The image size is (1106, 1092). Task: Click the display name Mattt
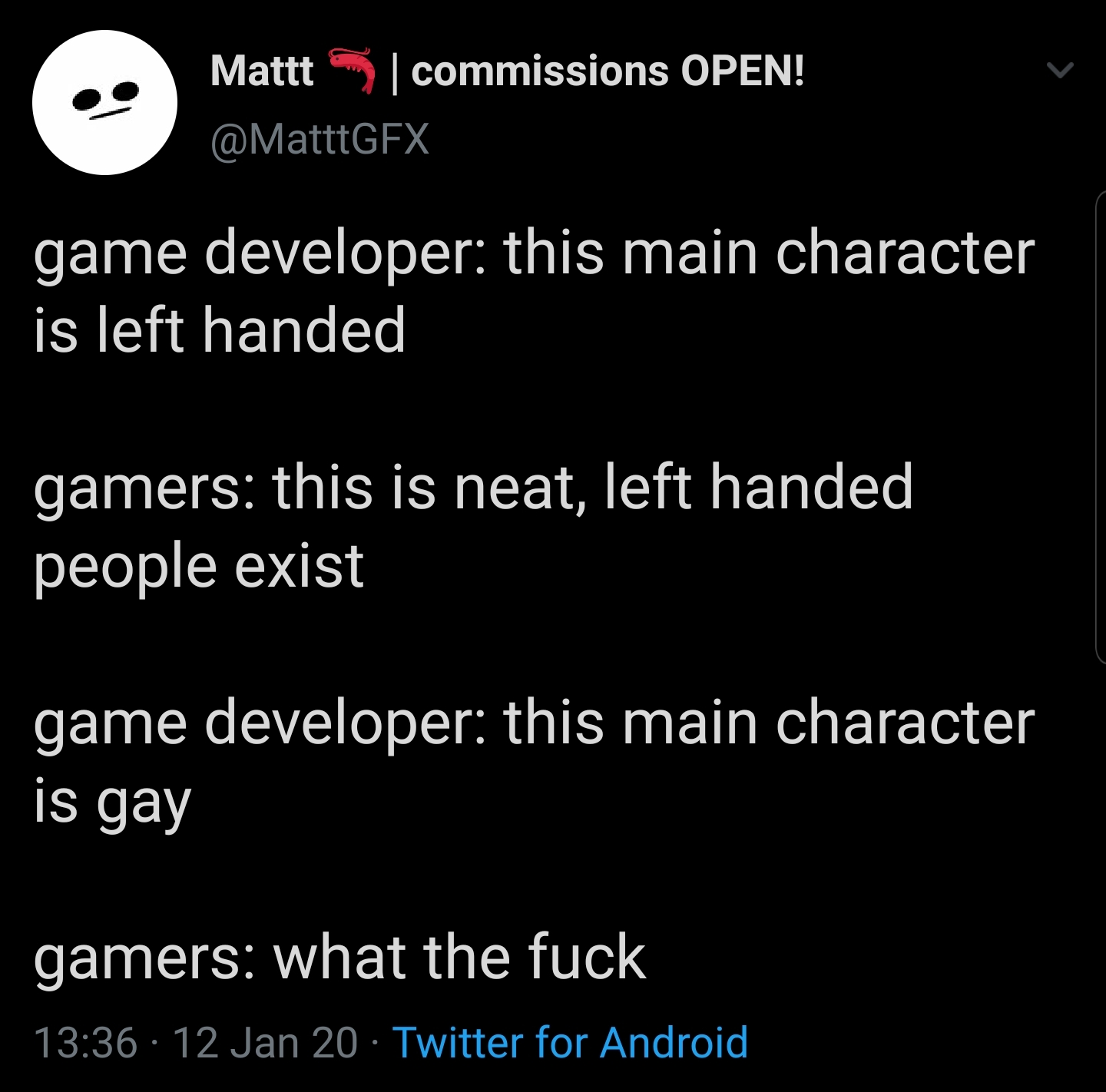point(262,71)
